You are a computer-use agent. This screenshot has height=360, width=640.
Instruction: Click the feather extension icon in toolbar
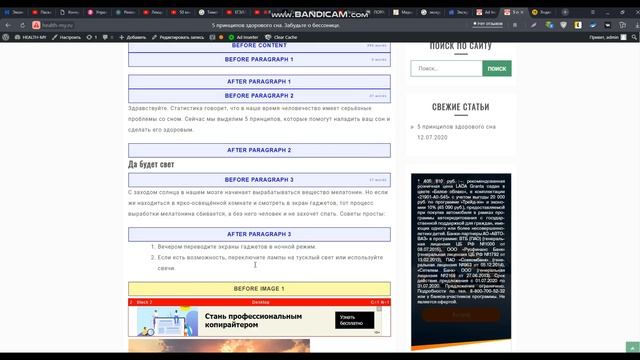click(x=533, y=25)
